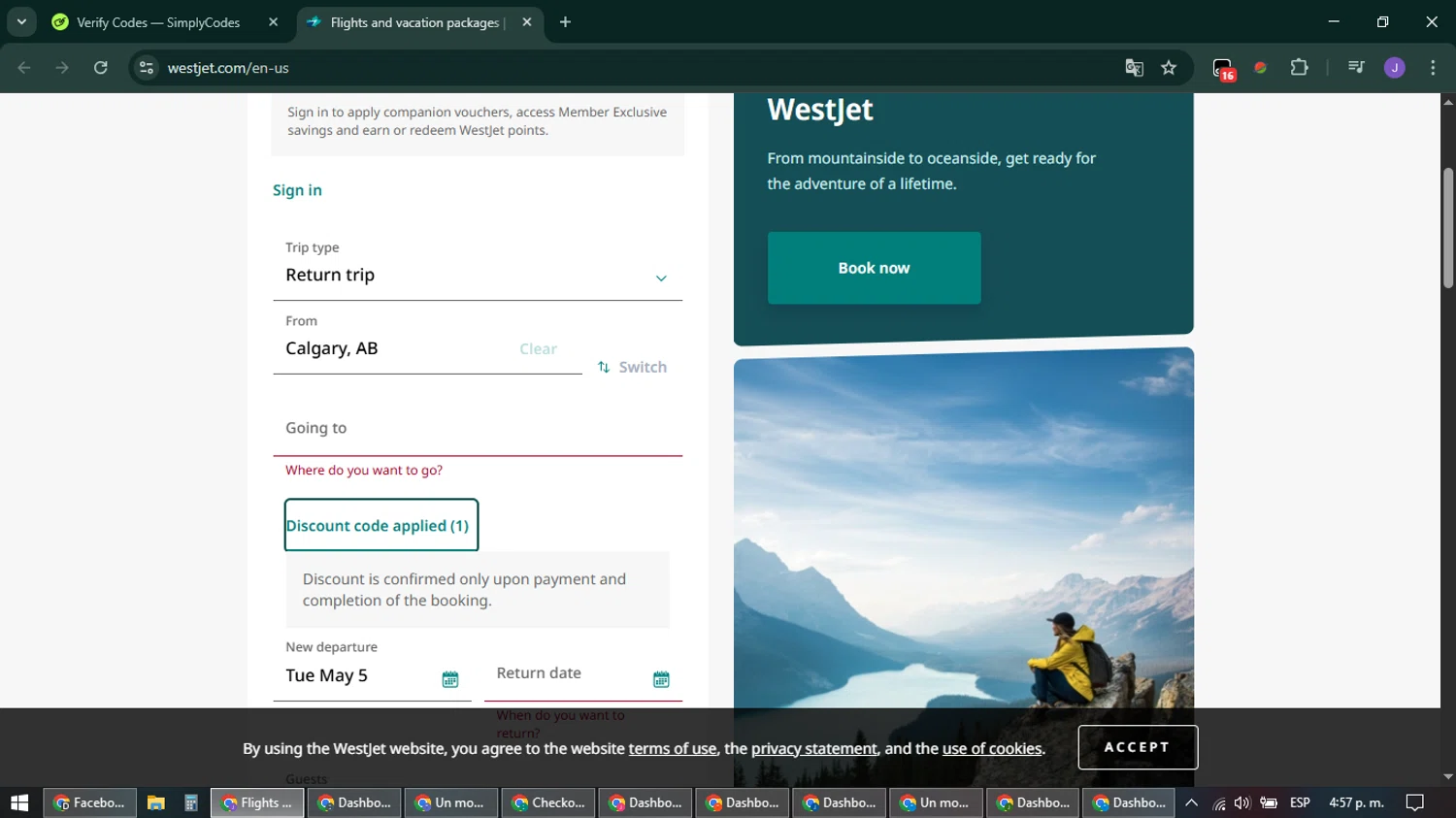Open the battery status tray icon

pos(1269,802)
